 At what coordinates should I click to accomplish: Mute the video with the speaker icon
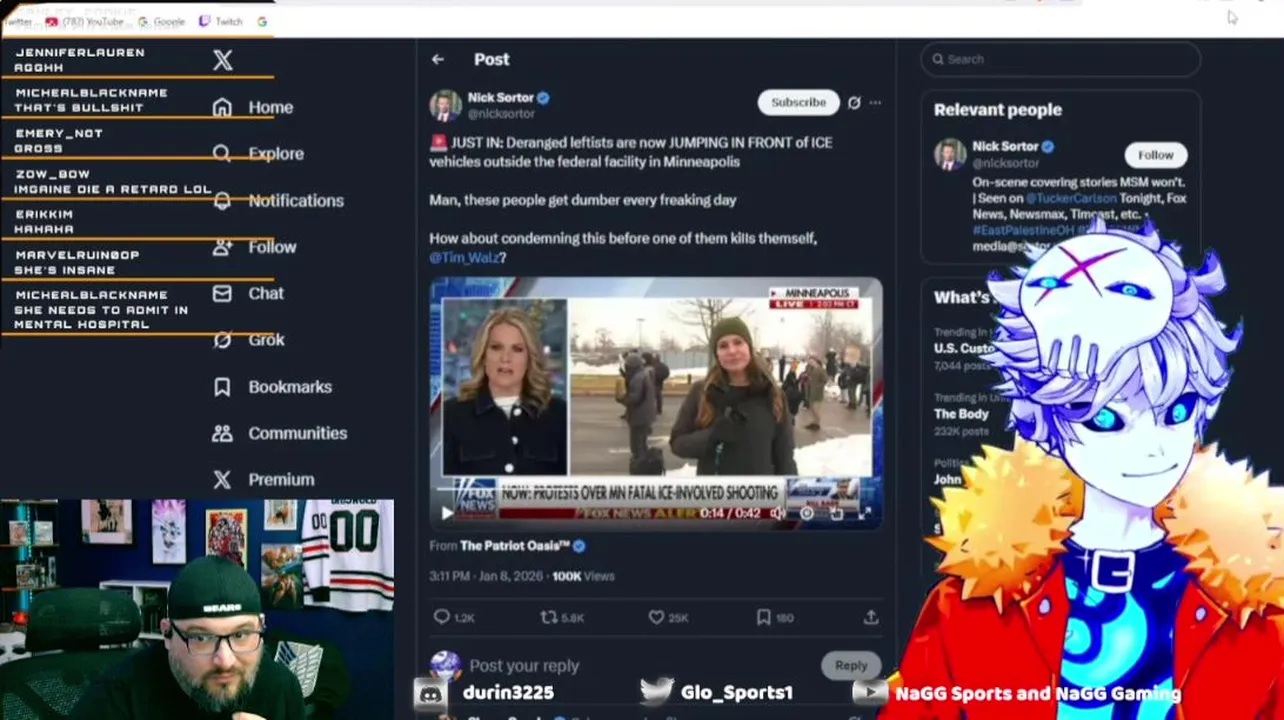point(778,513)
